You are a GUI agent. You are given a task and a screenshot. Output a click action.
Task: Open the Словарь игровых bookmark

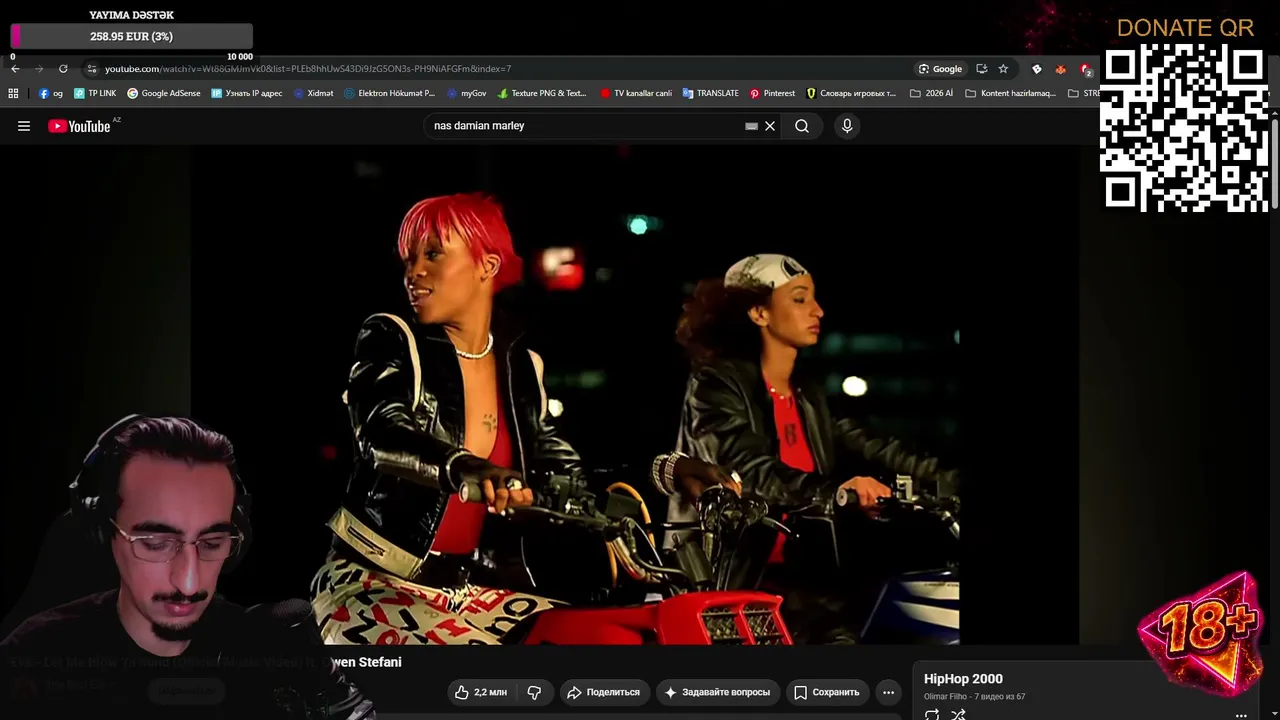pos(851,93)
